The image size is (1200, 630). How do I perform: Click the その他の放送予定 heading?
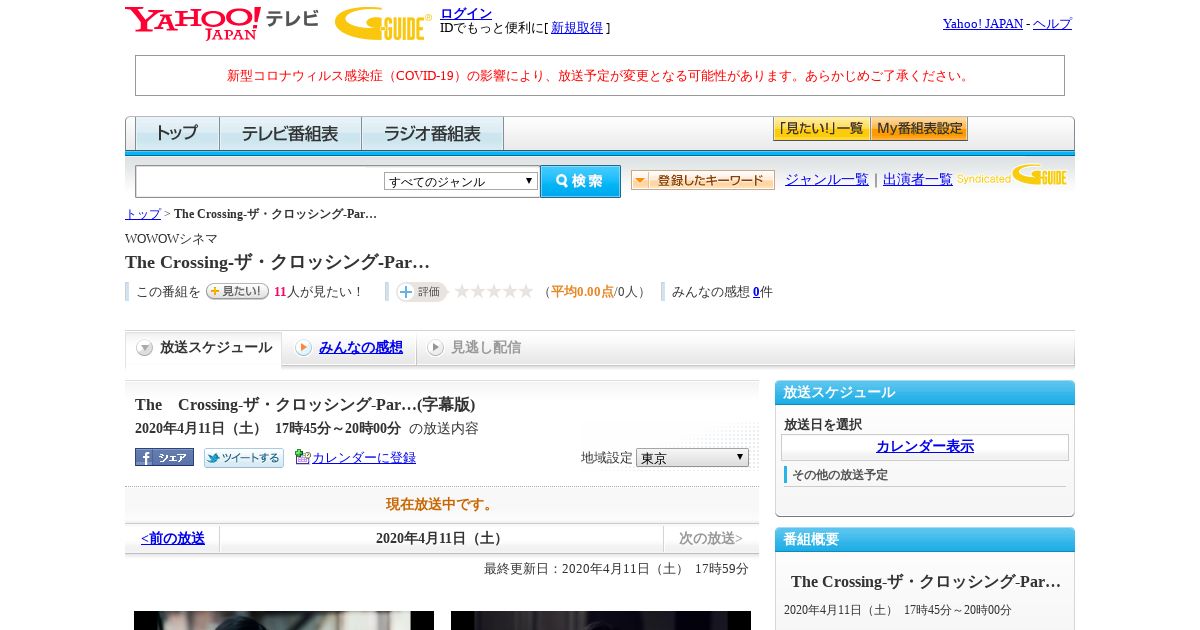point(840,475)
